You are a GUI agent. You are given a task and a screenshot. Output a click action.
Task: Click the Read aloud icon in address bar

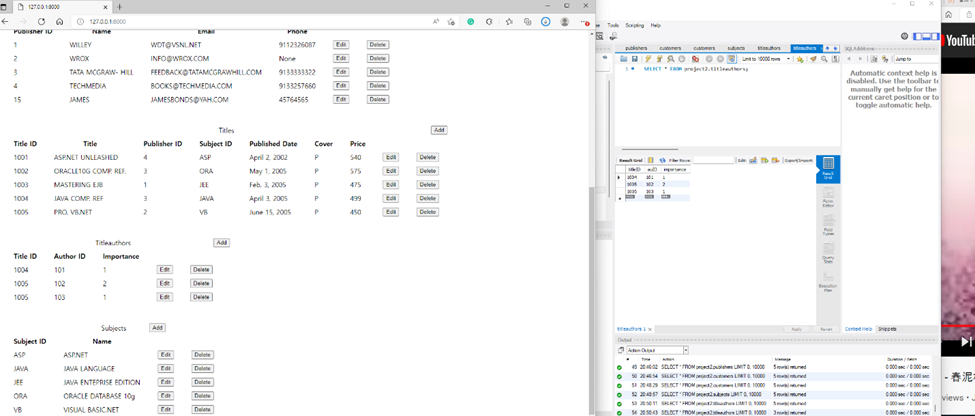[x=436, y=21]
